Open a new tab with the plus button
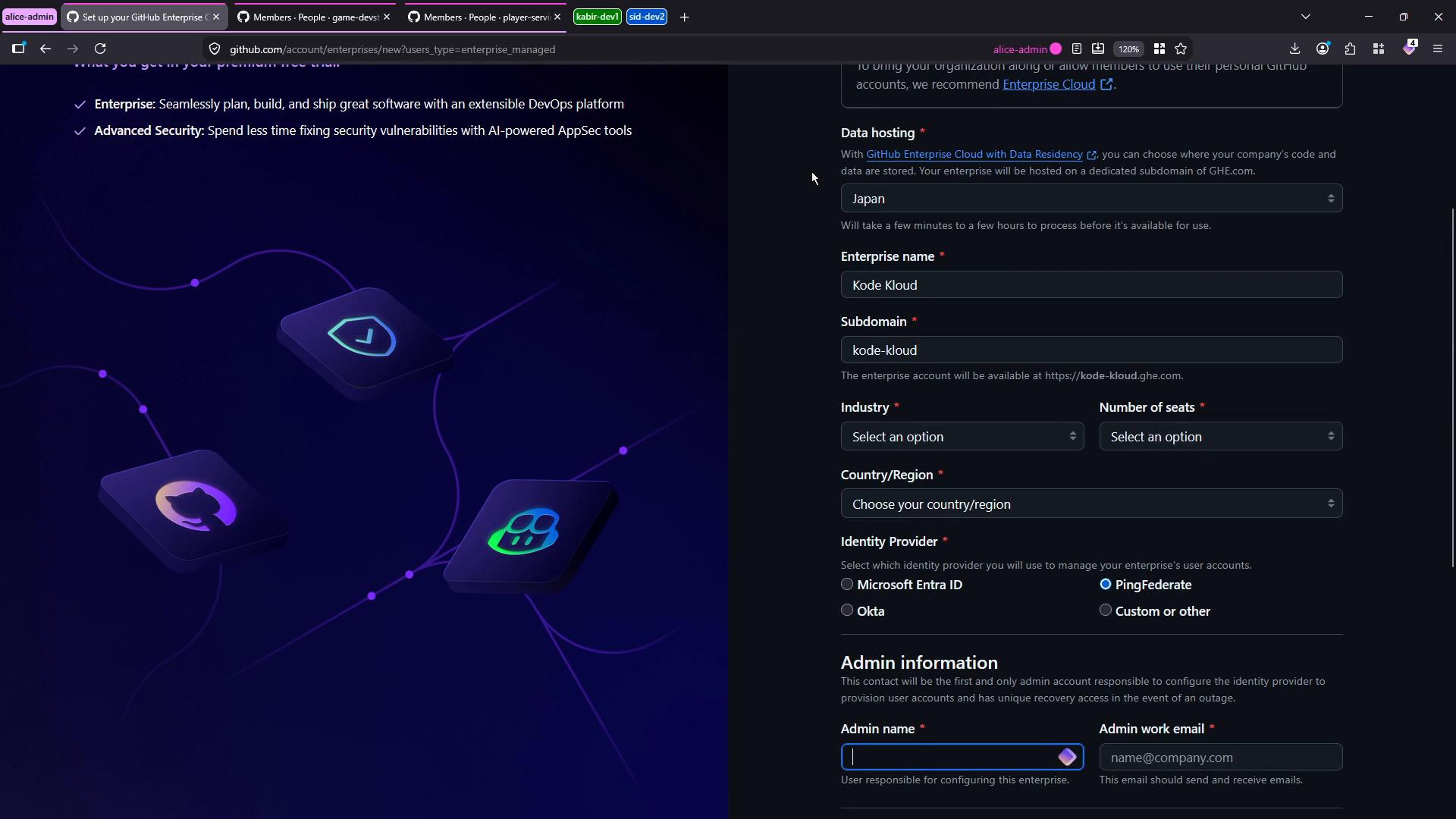The width and height of the screenshot is (1456, 819). point(684,17)
